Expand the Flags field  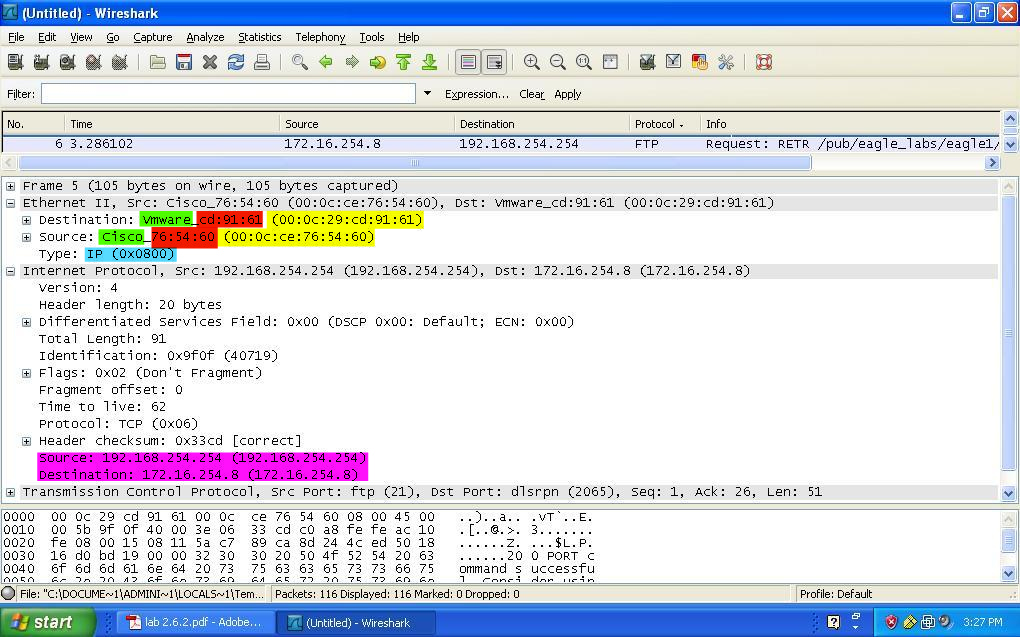(x=27, y=373)
